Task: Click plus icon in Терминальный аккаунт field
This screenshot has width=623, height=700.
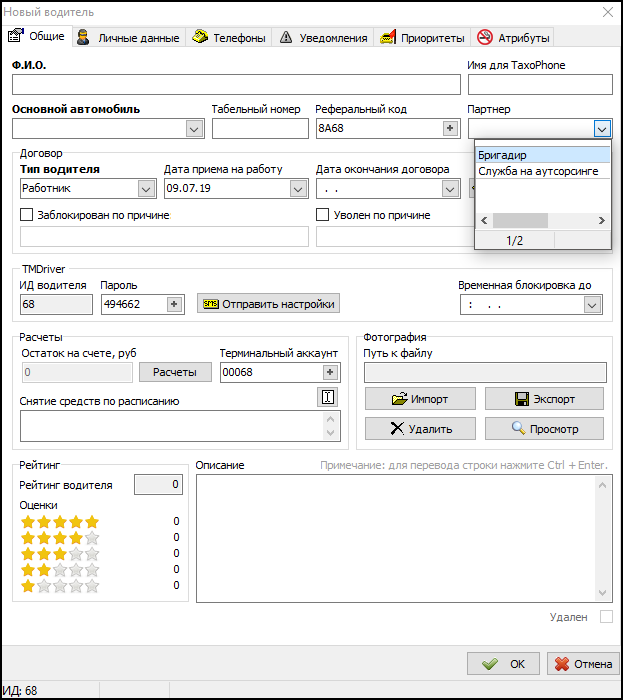Action: [x=329, y=372]
